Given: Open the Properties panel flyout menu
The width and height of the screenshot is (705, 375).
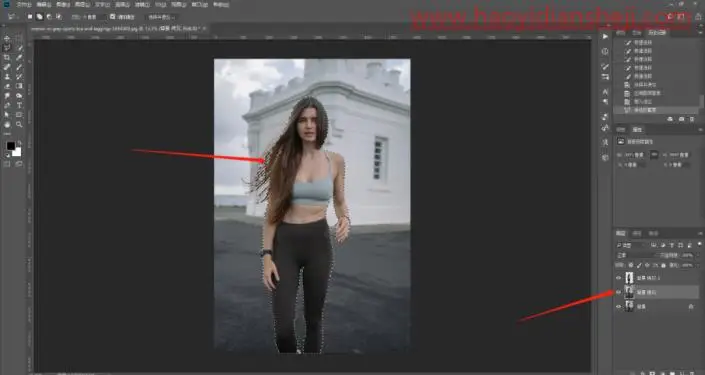Looking at the screenshot, I should [700, 129].
